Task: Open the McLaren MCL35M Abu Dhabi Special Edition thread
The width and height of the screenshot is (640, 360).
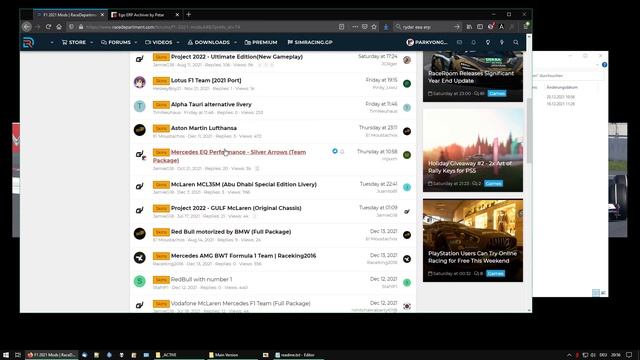Action: tap(244, 184)
